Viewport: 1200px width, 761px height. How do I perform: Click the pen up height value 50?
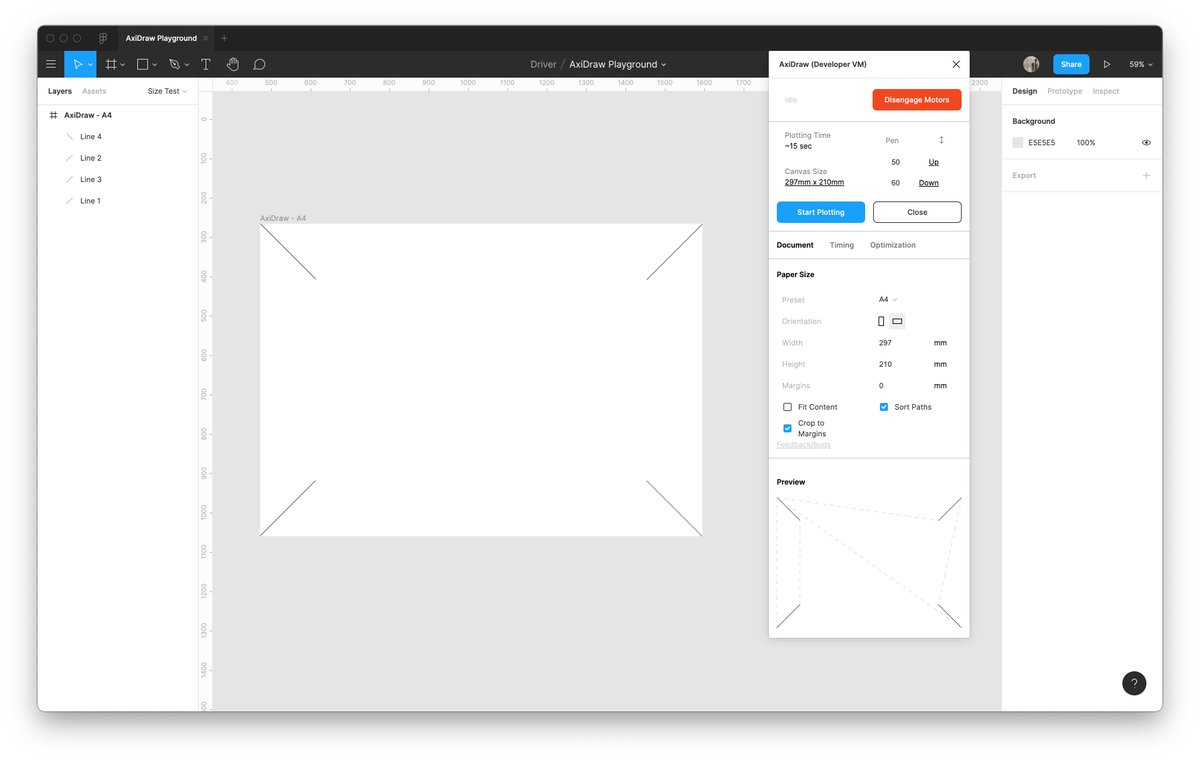click(x=895, y=162)
